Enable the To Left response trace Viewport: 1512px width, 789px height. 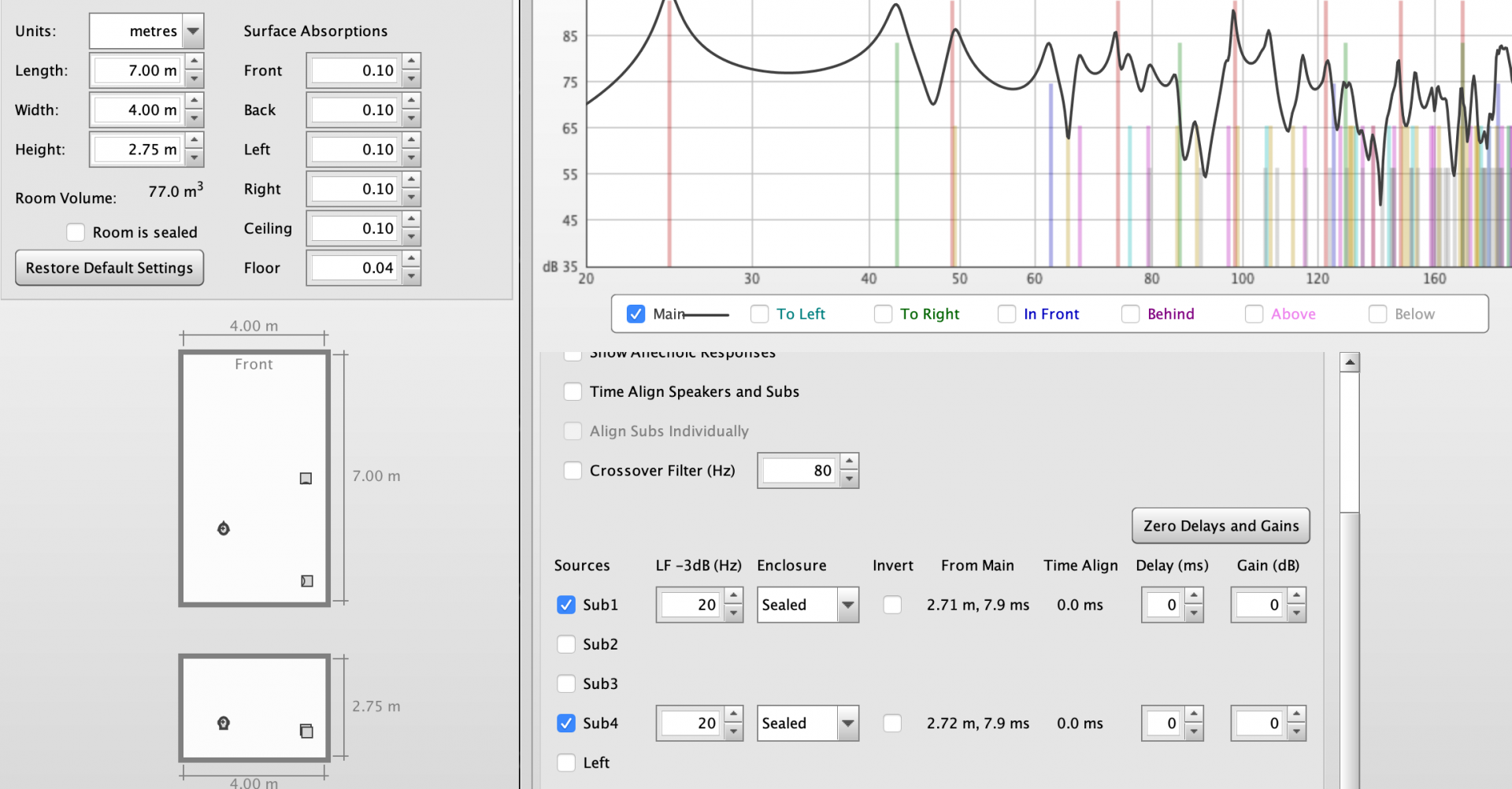coord(759,314)
